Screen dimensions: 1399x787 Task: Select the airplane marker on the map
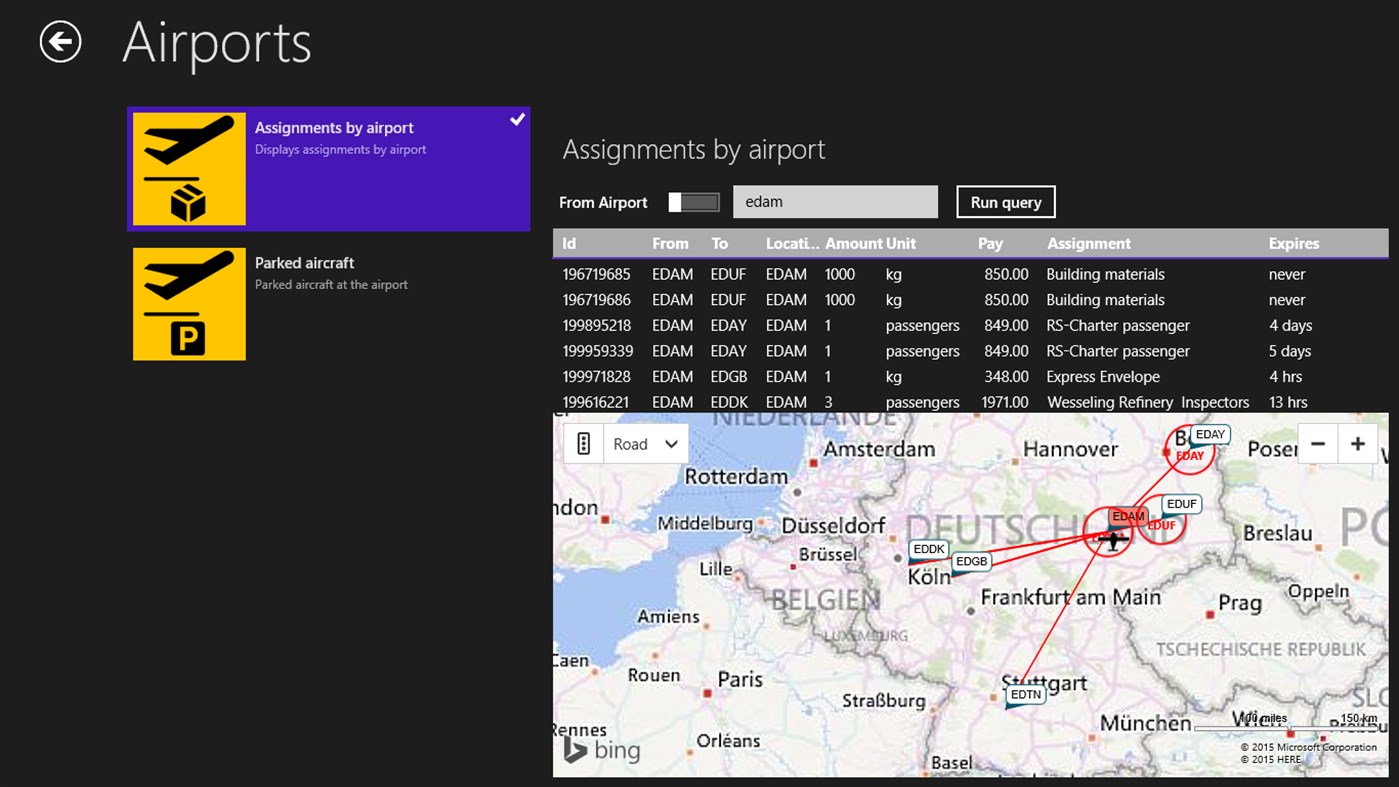[x=1112, y=541]
